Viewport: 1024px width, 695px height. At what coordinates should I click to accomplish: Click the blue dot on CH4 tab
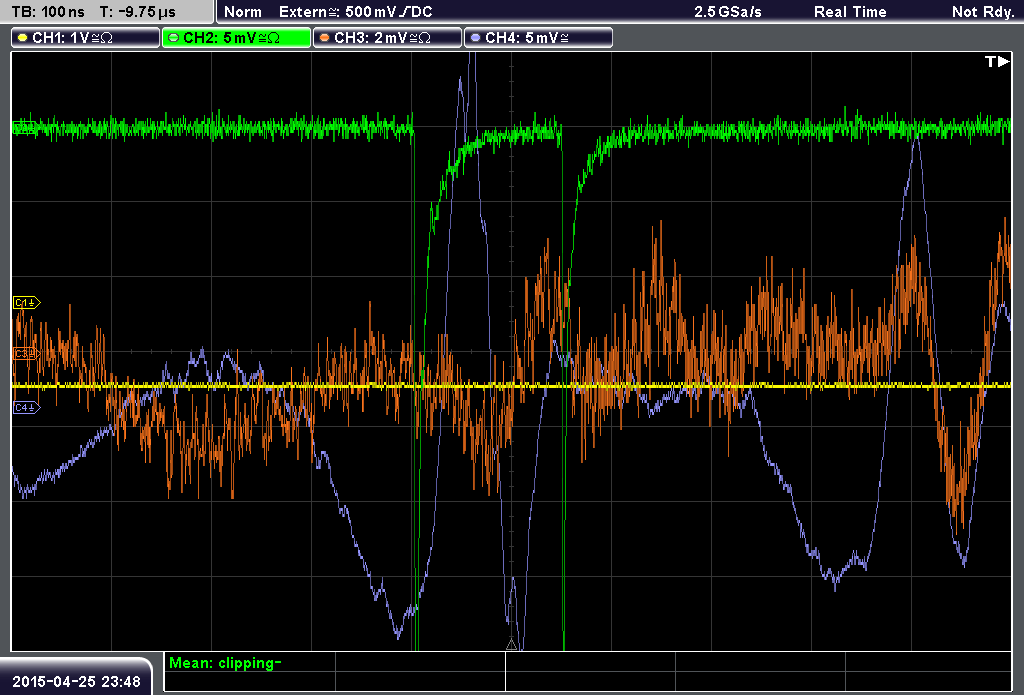[475, 38]
